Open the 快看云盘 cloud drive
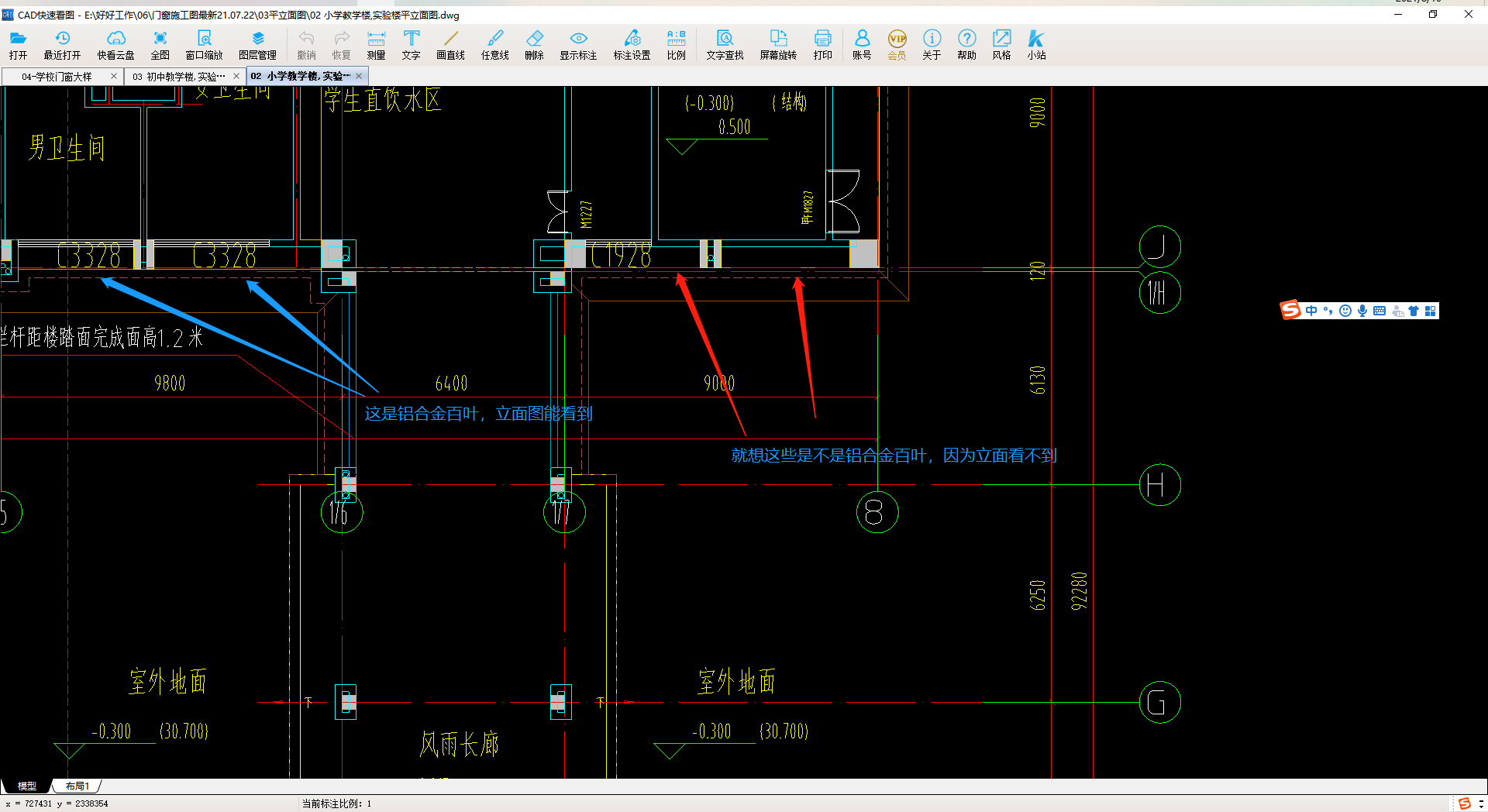 pos(115,45)
